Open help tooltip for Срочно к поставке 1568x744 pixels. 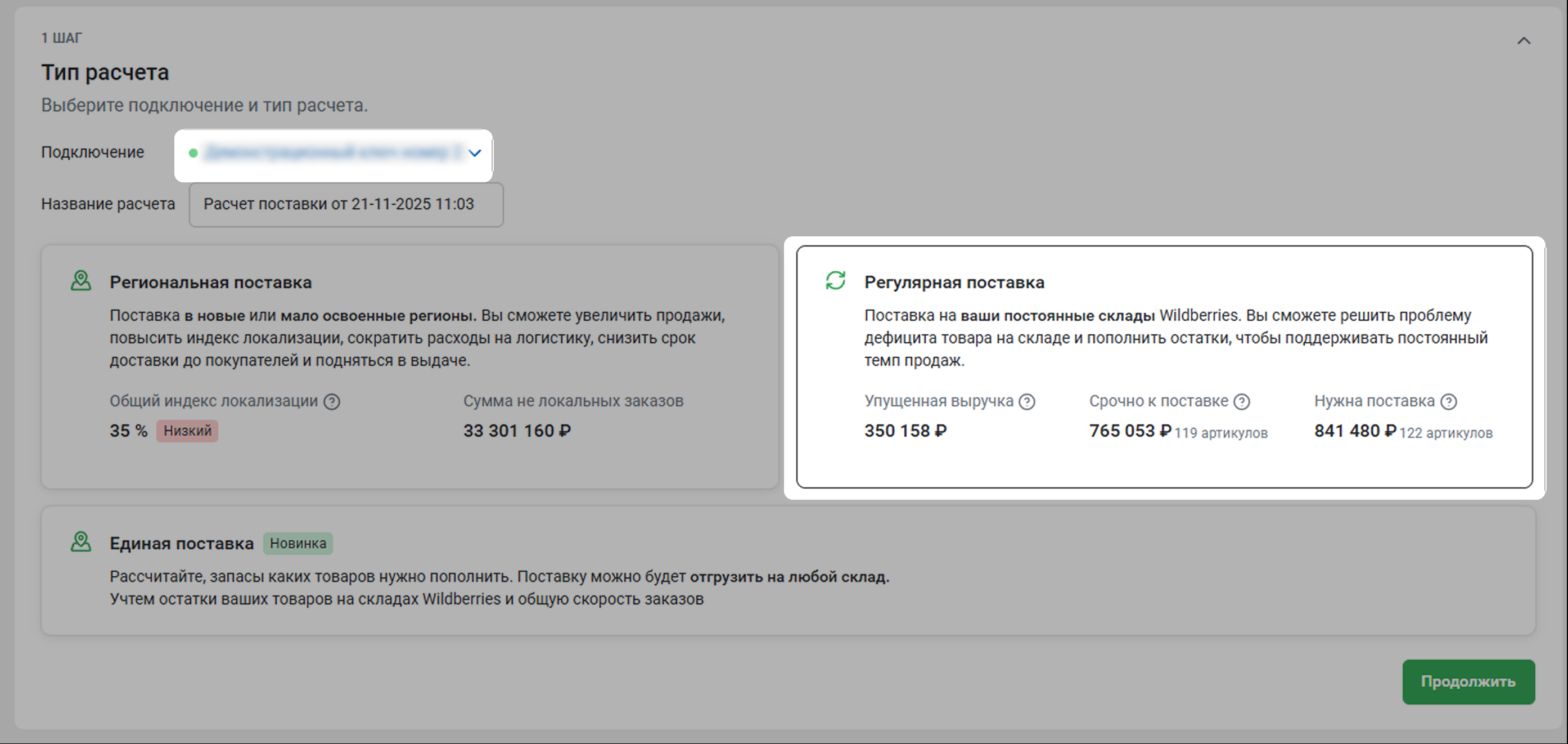click(x=1242, y=402)
